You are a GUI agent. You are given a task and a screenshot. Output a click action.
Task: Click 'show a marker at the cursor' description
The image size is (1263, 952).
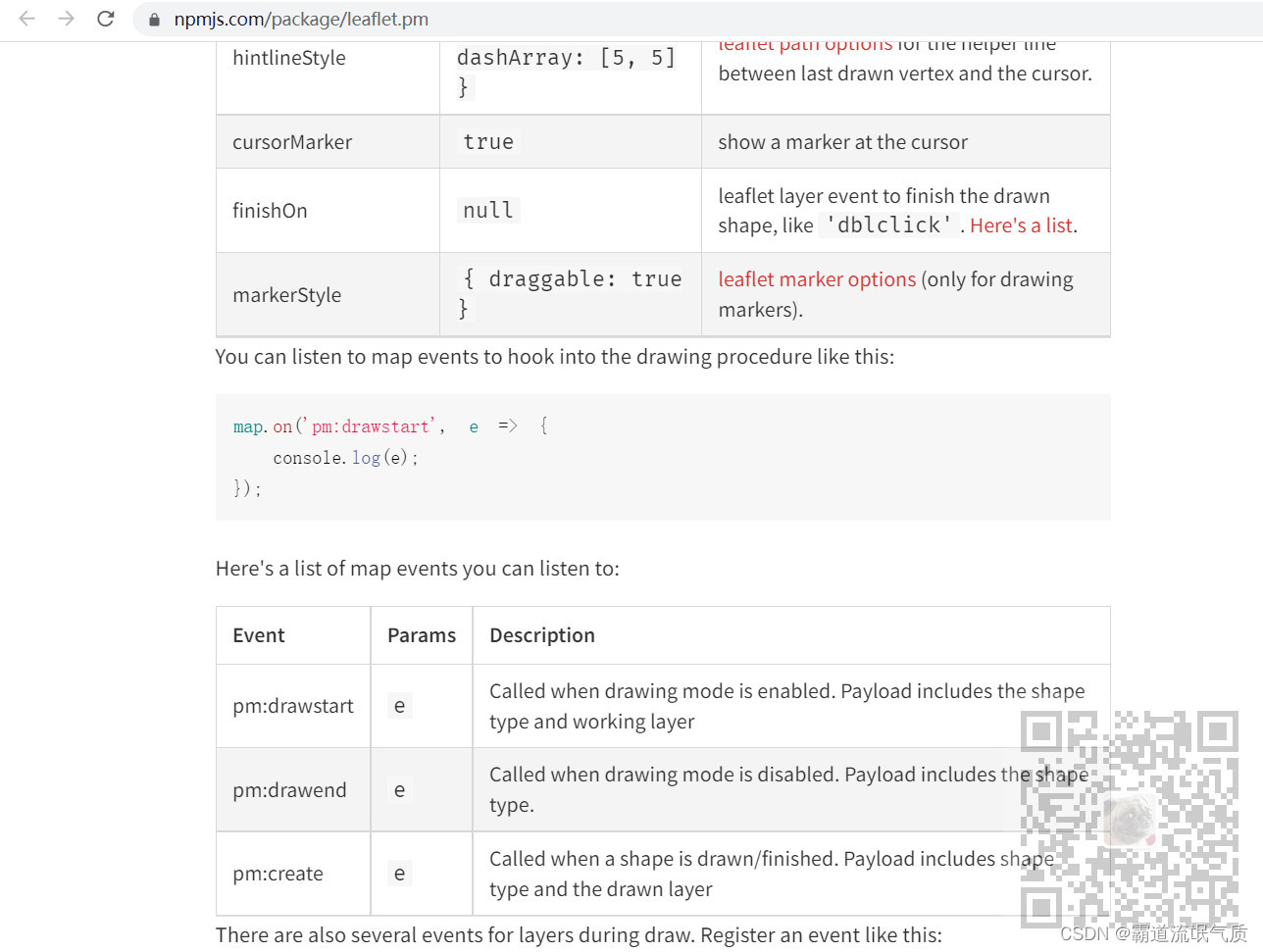[x=842, y=142]
